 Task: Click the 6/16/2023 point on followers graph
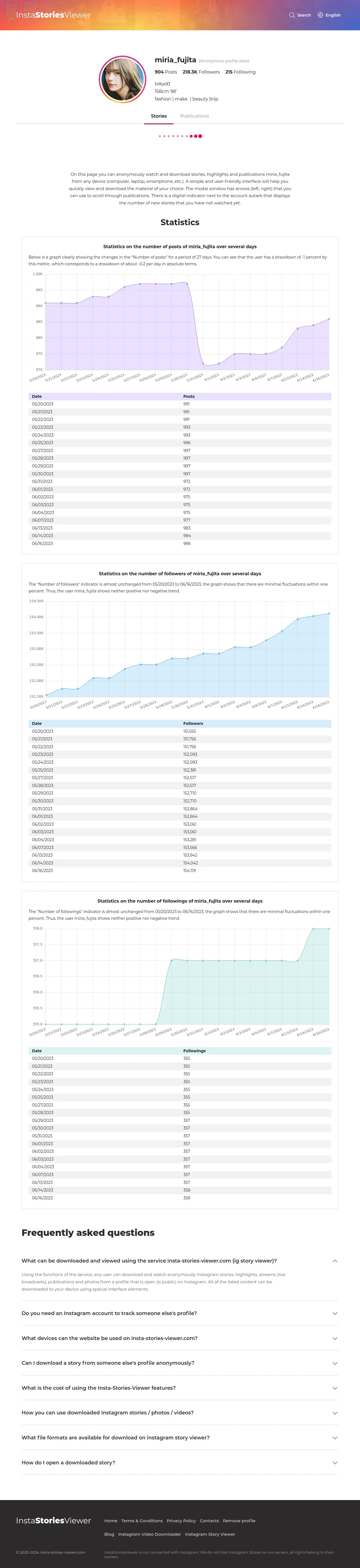pos(329,613)
